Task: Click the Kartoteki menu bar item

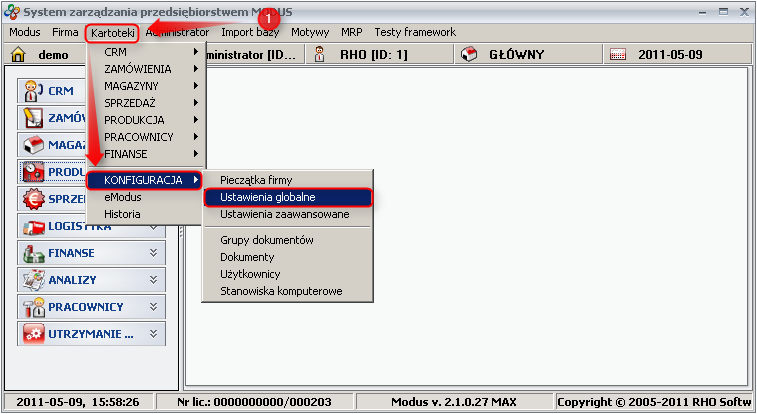Action: [112, 33]
